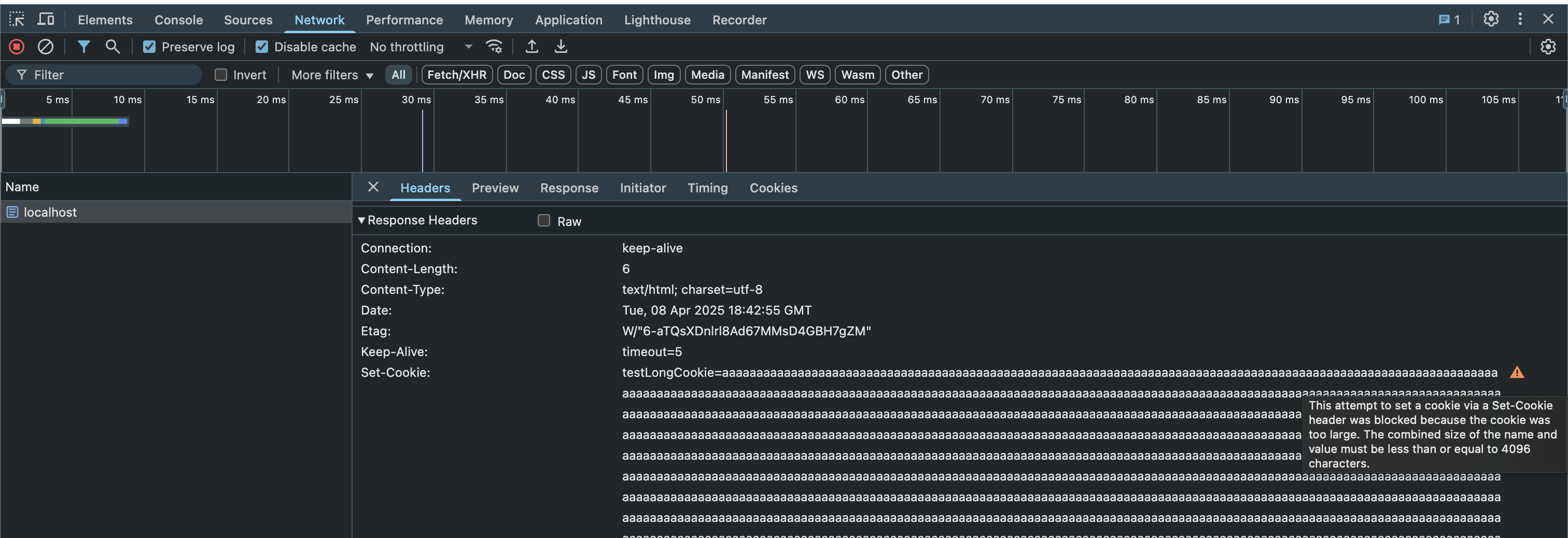Switch to the Preview tab
This screenshot has width=1568, height=538.
495,188
